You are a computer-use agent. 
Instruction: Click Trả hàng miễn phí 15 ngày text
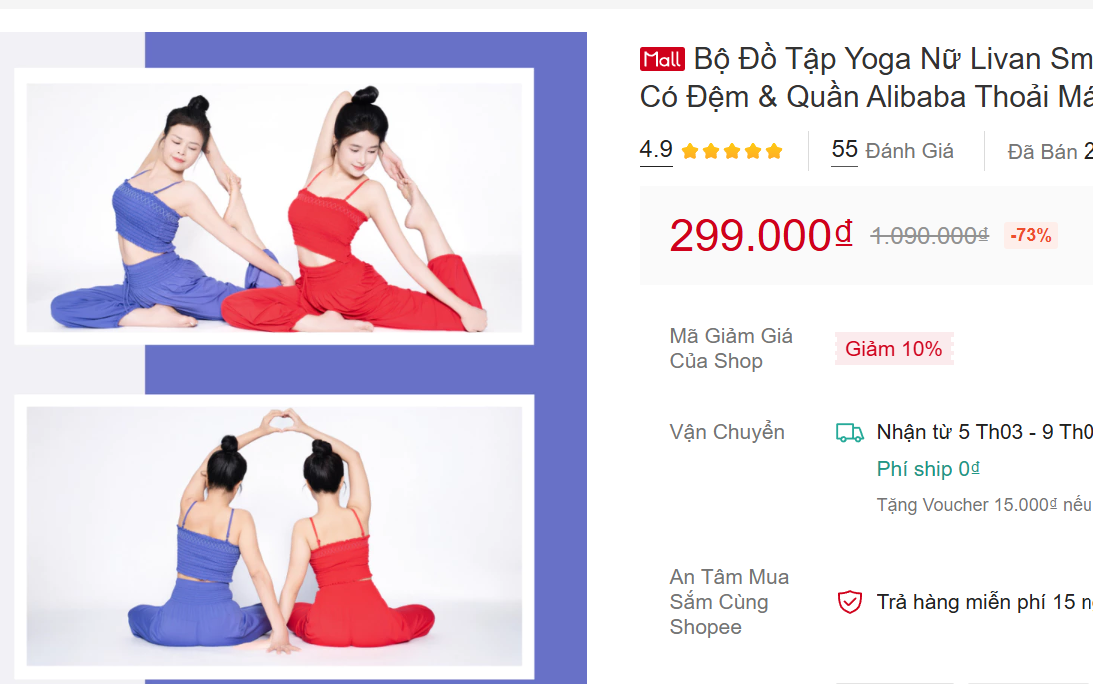click(984, 602)
